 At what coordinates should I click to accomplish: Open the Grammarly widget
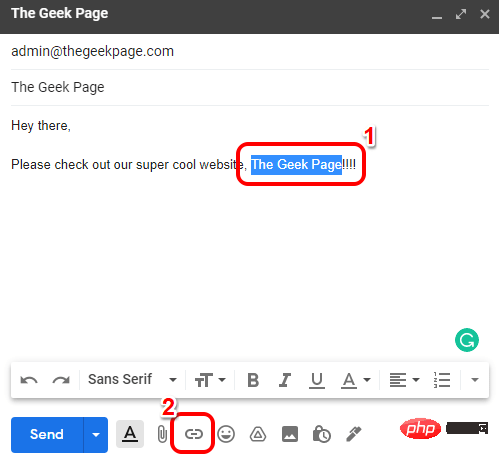(467, 340)
